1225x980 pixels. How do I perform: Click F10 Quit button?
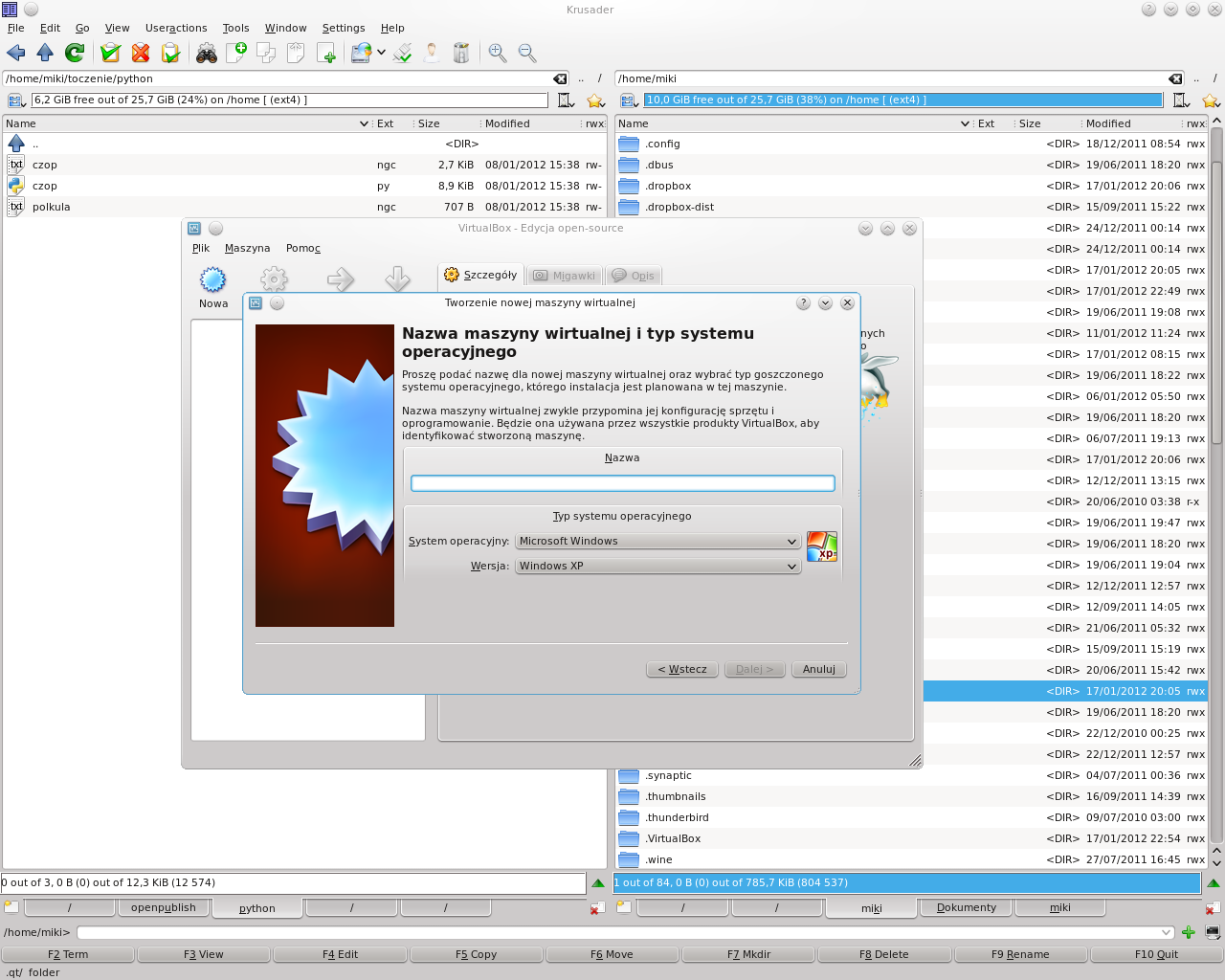(x=1156, y=954)
